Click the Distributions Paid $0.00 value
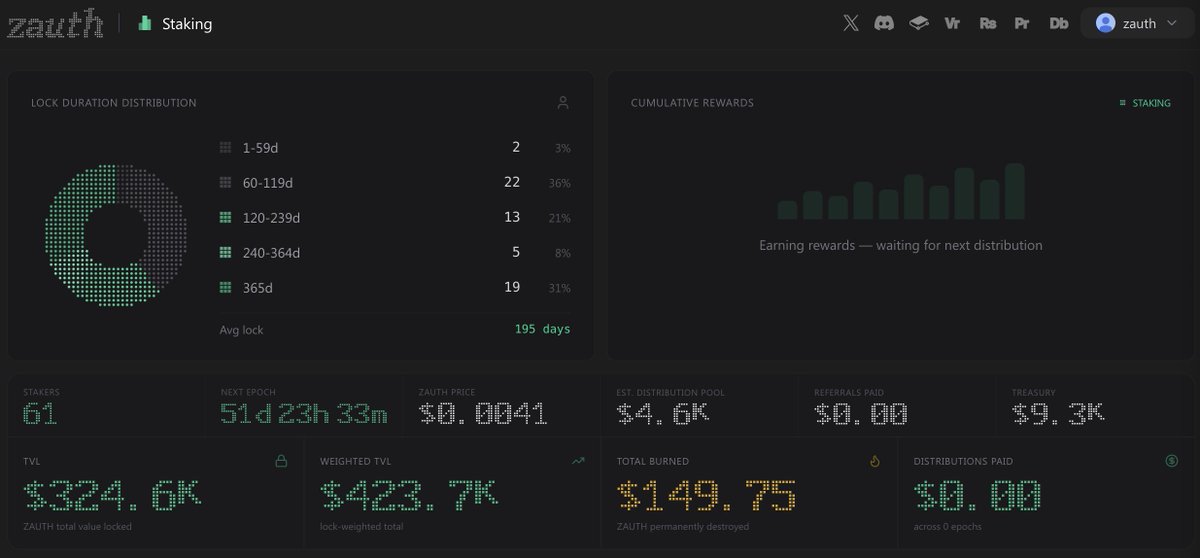This screenshot has height=558, width=1200. [x=977, y=495]
